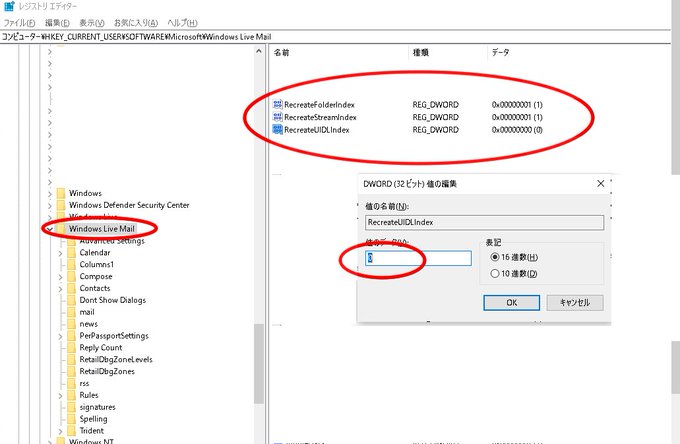Click the PerPassportSettings folder icon
Screen dimensions: 680x444
[72, 336]
